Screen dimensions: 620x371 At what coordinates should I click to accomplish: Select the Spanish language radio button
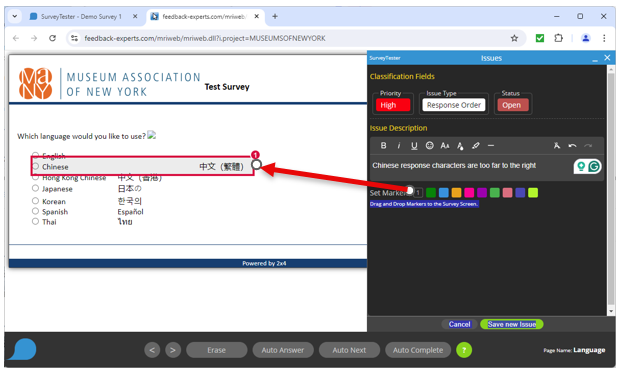(x=36, y=211)
